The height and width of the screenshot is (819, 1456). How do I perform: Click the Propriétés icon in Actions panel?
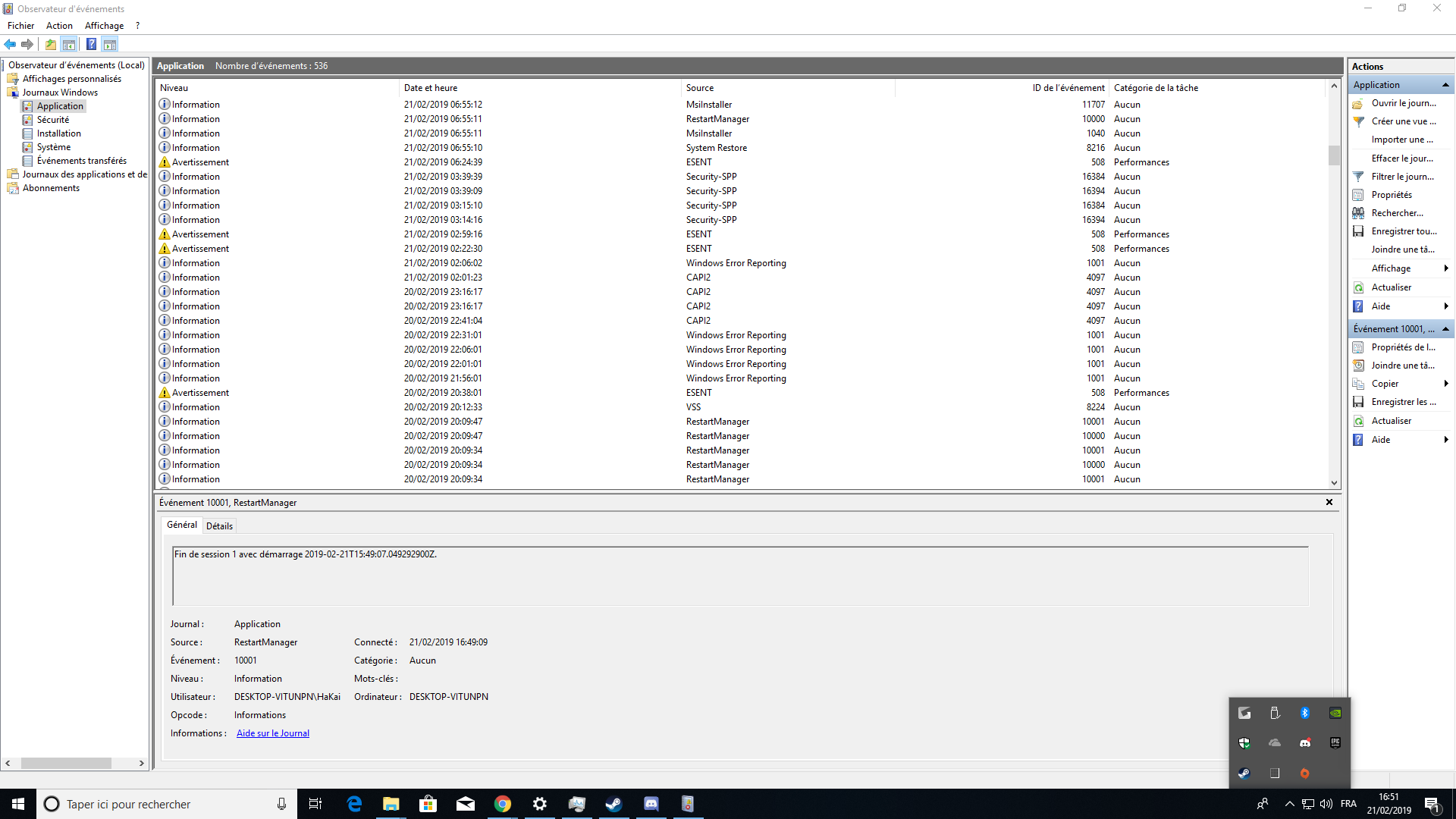(x=1358, y=195)
